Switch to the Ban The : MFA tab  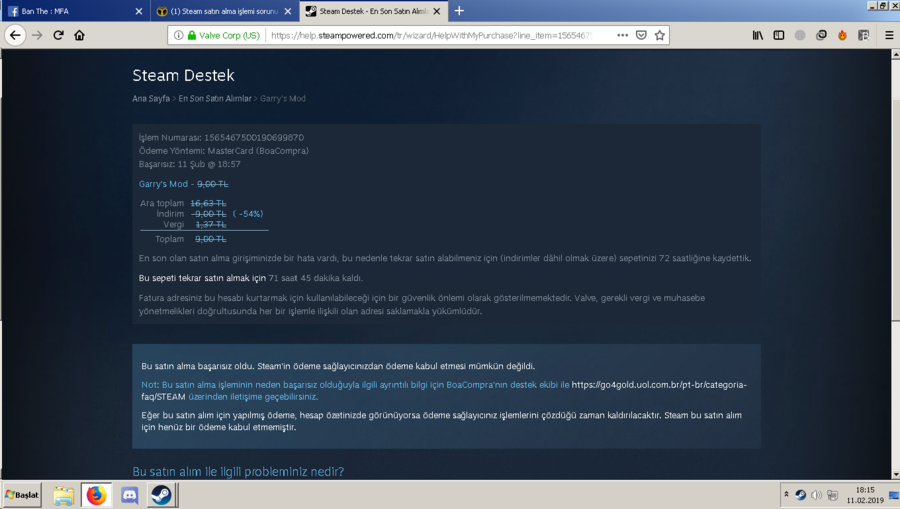click(x=76, y=11)
